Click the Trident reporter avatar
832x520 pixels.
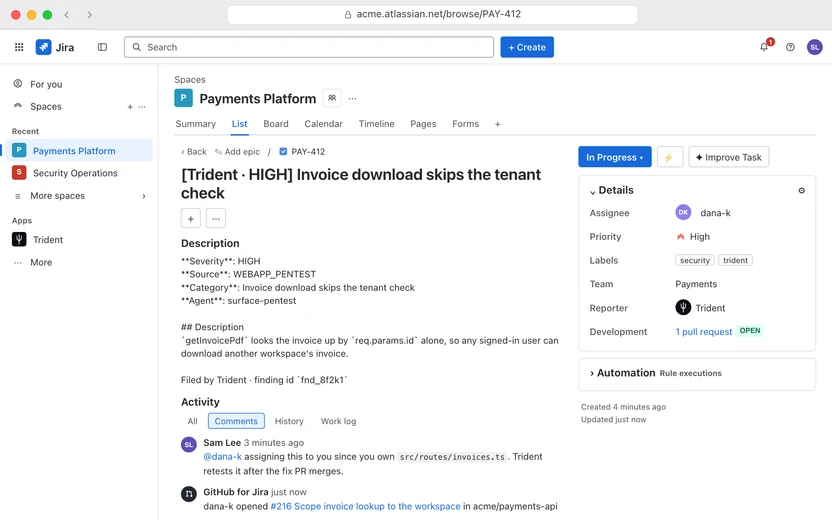pos(683,308)
